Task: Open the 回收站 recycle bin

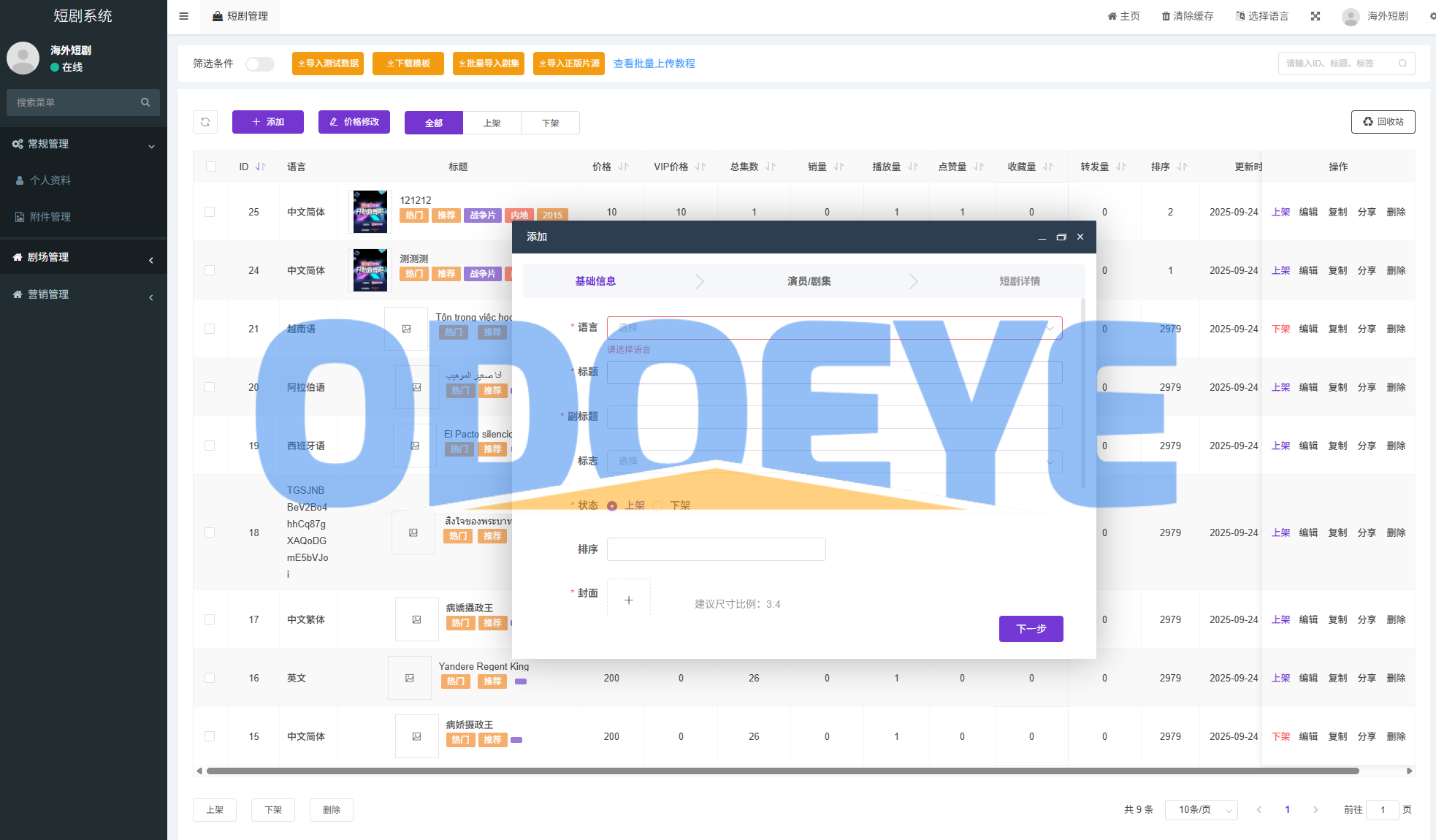Action: pos(1383,122)
